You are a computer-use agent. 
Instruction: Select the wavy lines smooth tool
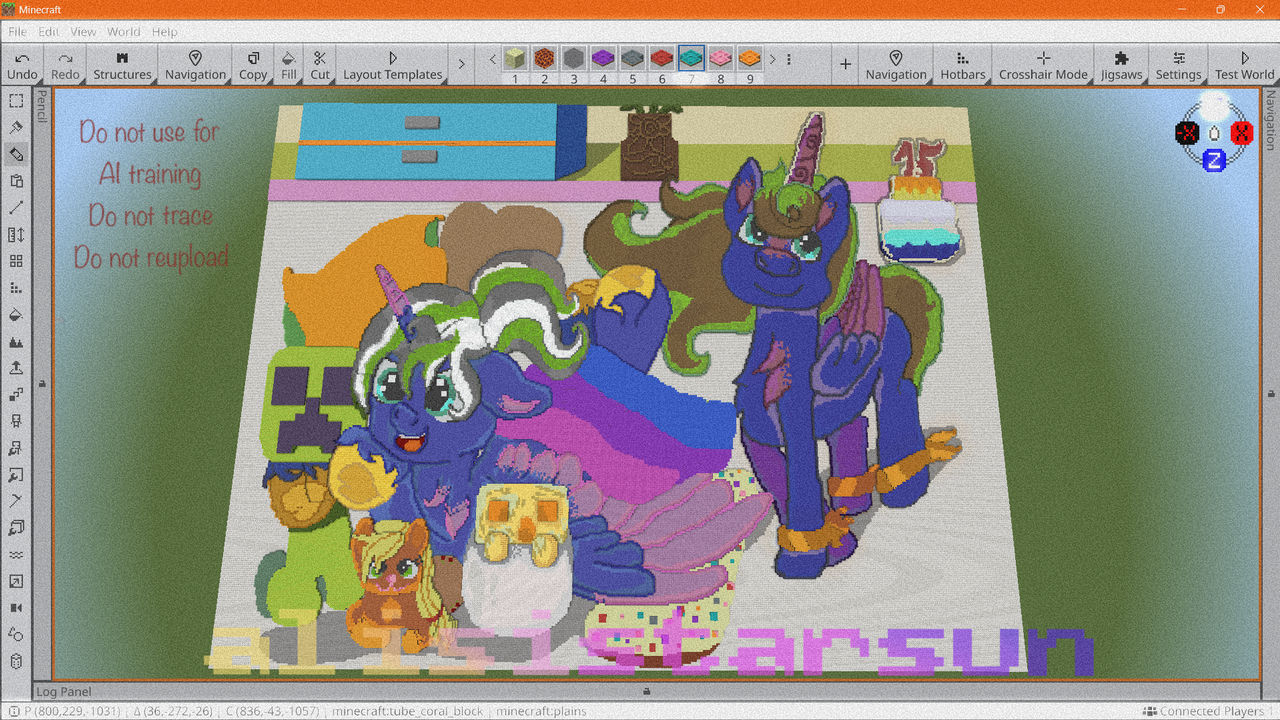click(x=16, y=554)
